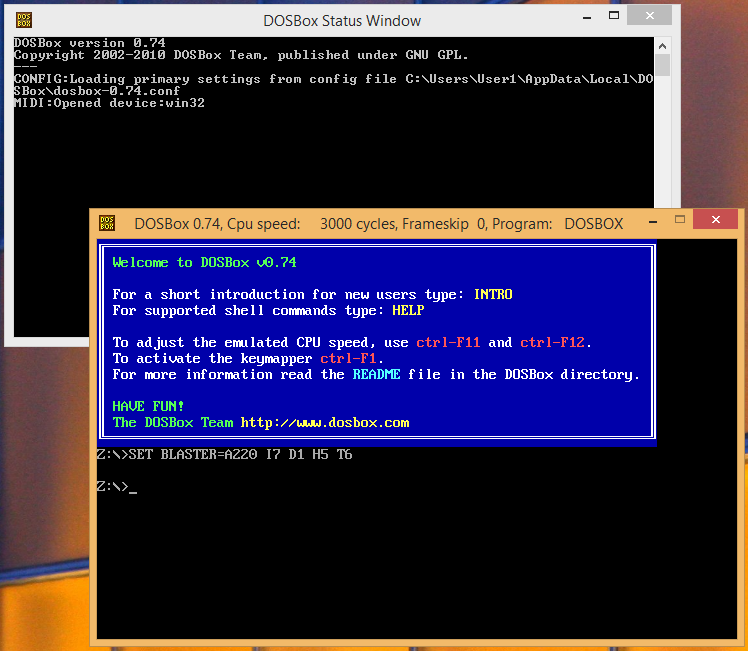This screenshot has width=748, height=651.
Task: Click the 'http://www.dosbox.com' URL text
Action: [325, 423]
